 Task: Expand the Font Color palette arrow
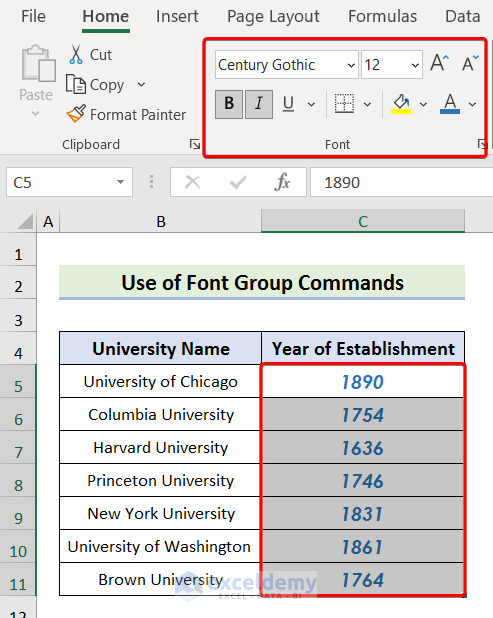[472, 104]
